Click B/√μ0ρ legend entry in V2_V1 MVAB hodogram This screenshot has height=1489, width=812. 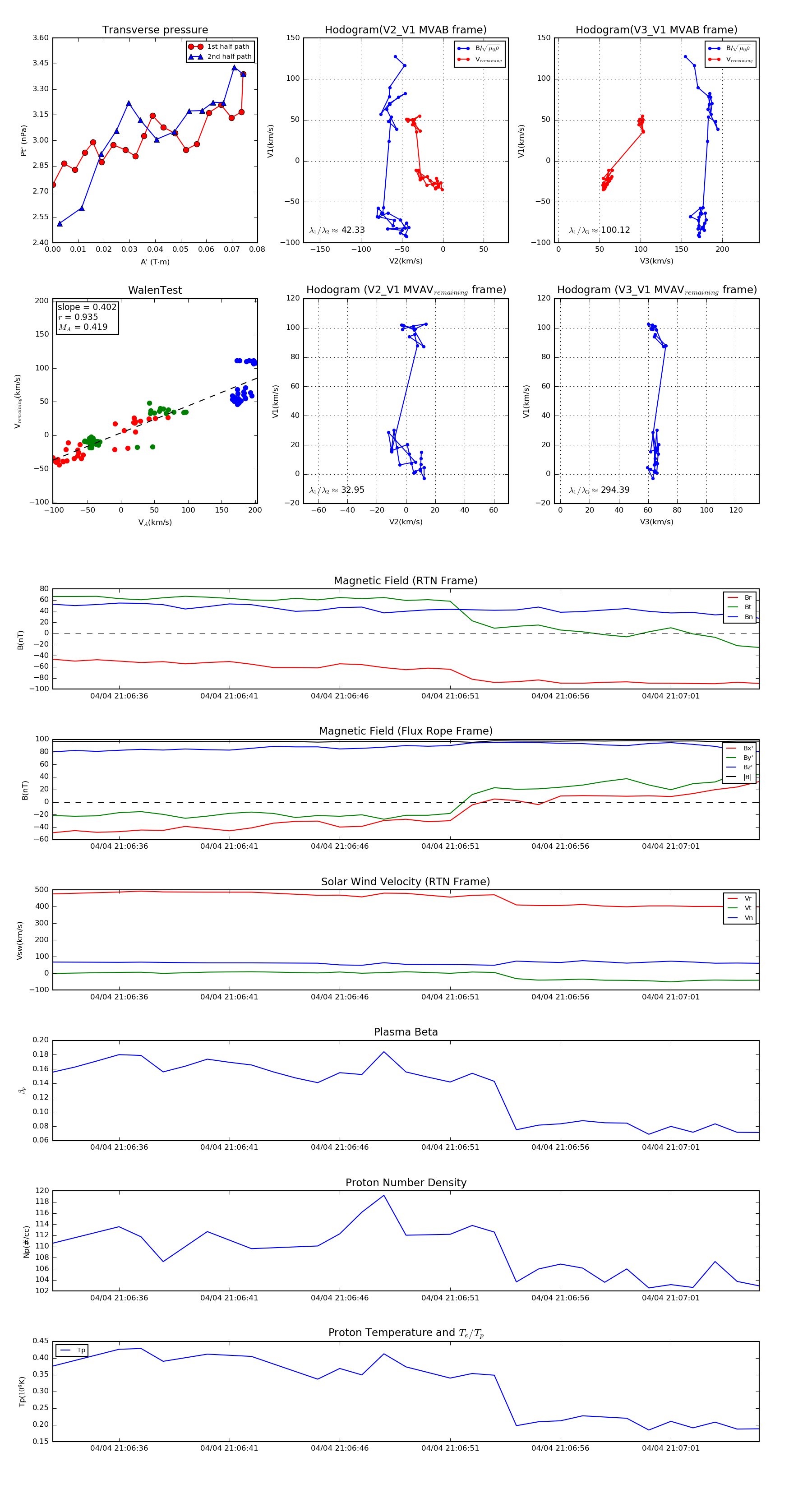479,49
